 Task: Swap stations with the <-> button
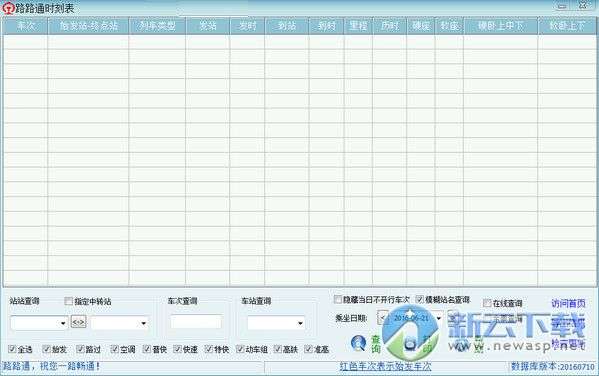[79, 322]
